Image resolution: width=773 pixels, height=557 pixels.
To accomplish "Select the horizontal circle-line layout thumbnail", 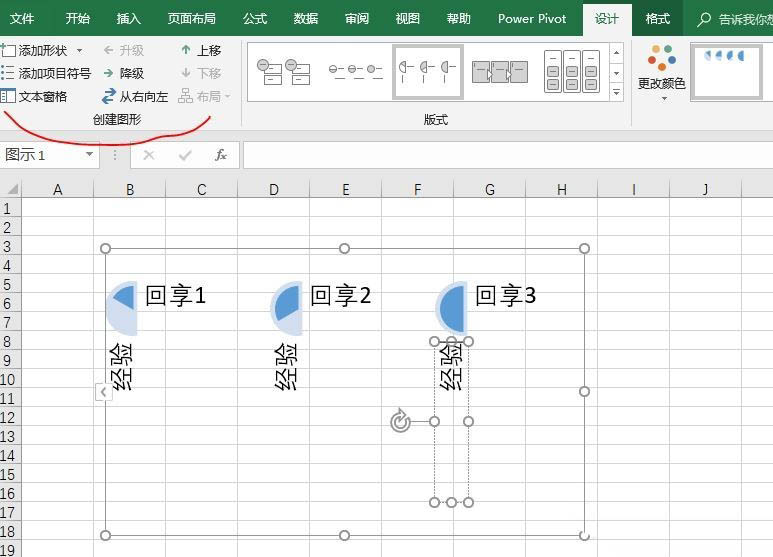I will pyautogui.click(x=355, y=72).
